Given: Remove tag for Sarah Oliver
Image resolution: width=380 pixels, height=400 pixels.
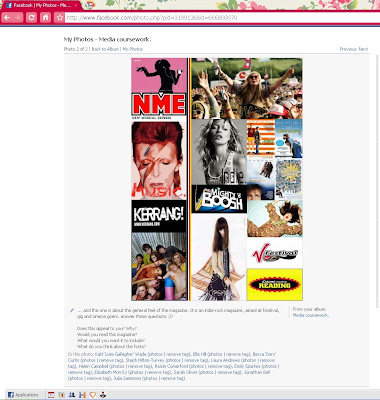Looking at the screenshot, I should click(x=229, y=372).
